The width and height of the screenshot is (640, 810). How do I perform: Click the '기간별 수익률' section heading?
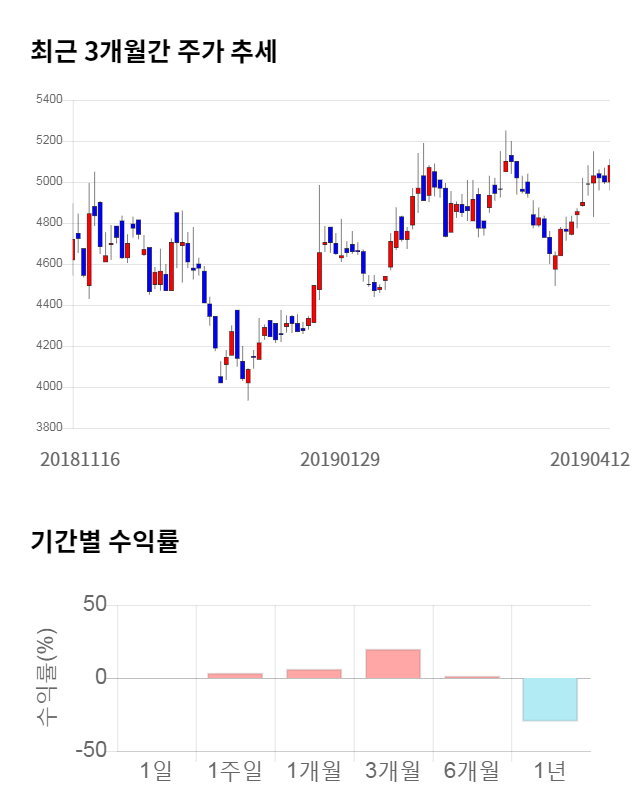[104, 542]
